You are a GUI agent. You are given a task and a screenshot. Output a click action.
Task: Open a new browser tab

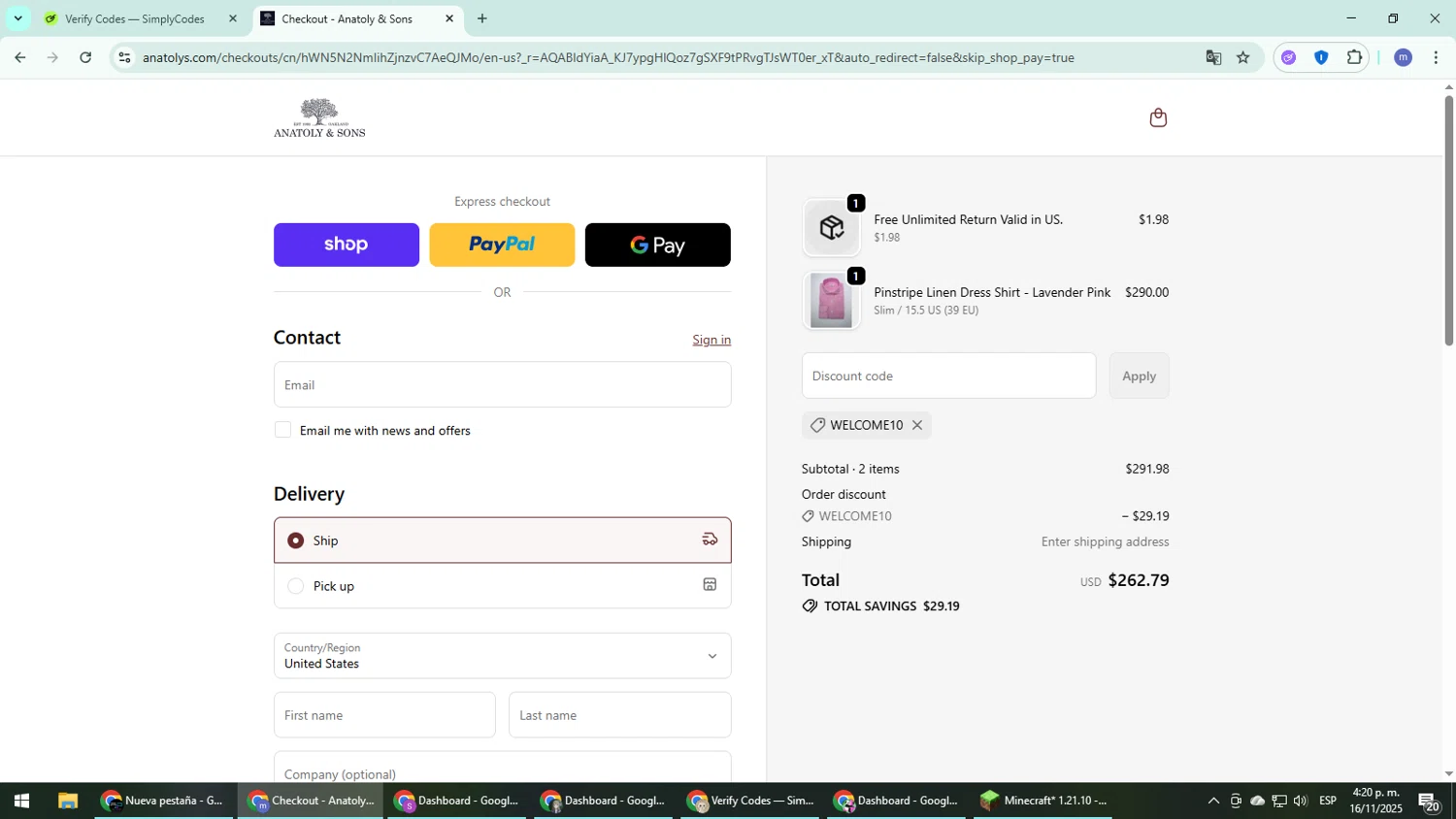(482, 18)
